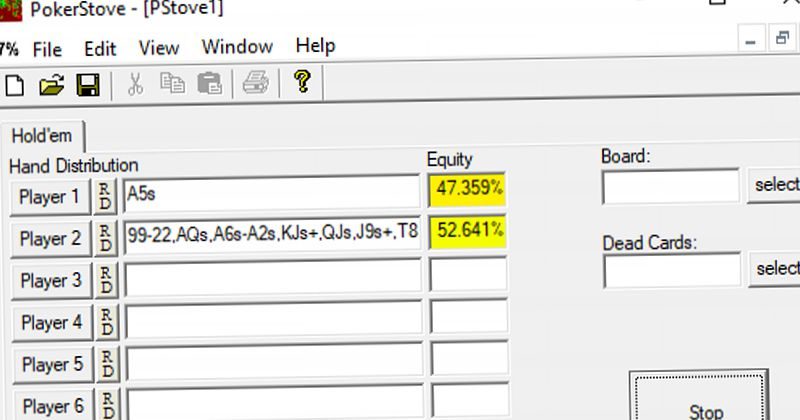Click RD button for Player 4
The width and height of the screenshot is (800, 420).
[107, 322]
